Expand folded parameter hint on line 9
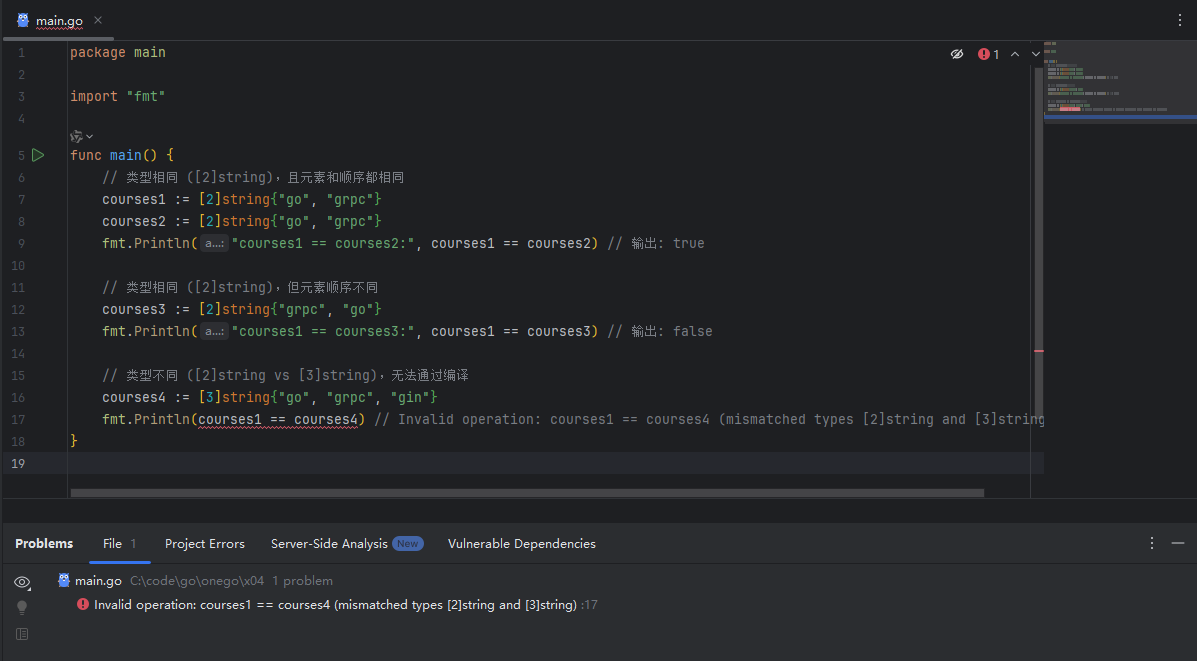Viewport: 1197px width, 661px height. point(213,243)
